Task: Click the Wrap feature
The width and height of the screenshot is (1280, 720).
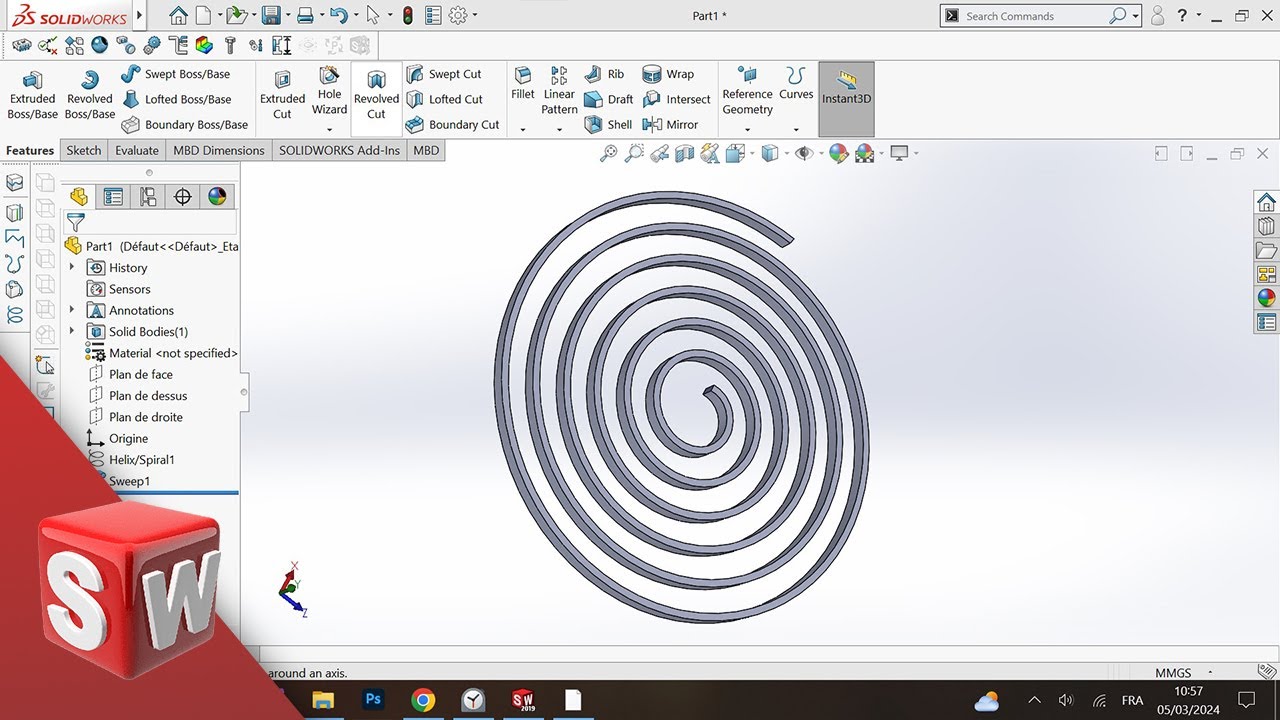Action: point(668,74)
